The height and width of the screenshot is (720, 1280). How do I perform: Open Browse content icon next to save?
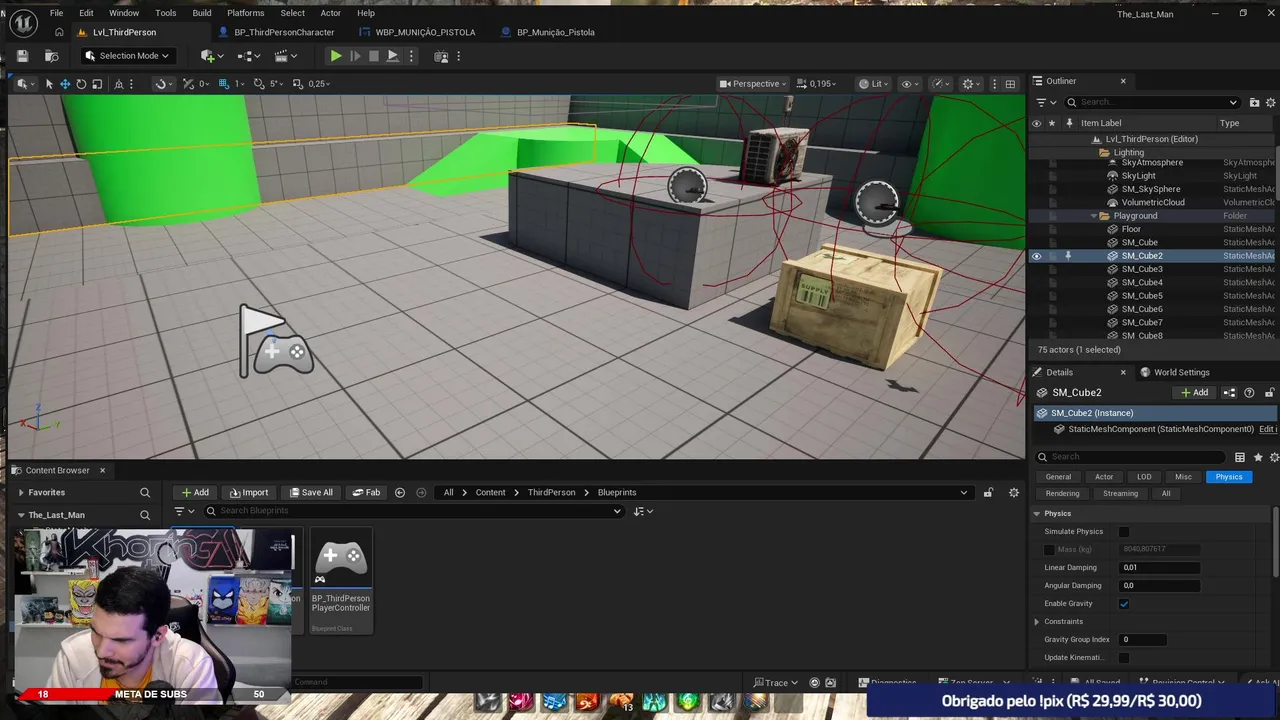(51, 56)
